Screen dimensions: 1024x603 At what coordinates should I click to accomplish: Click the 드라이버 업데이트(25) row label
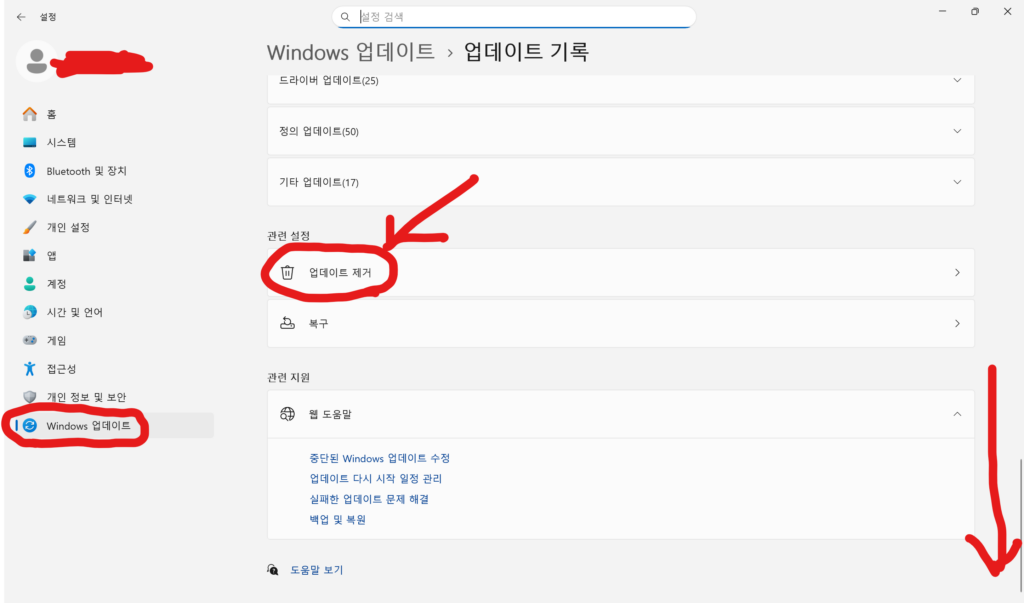328,80
